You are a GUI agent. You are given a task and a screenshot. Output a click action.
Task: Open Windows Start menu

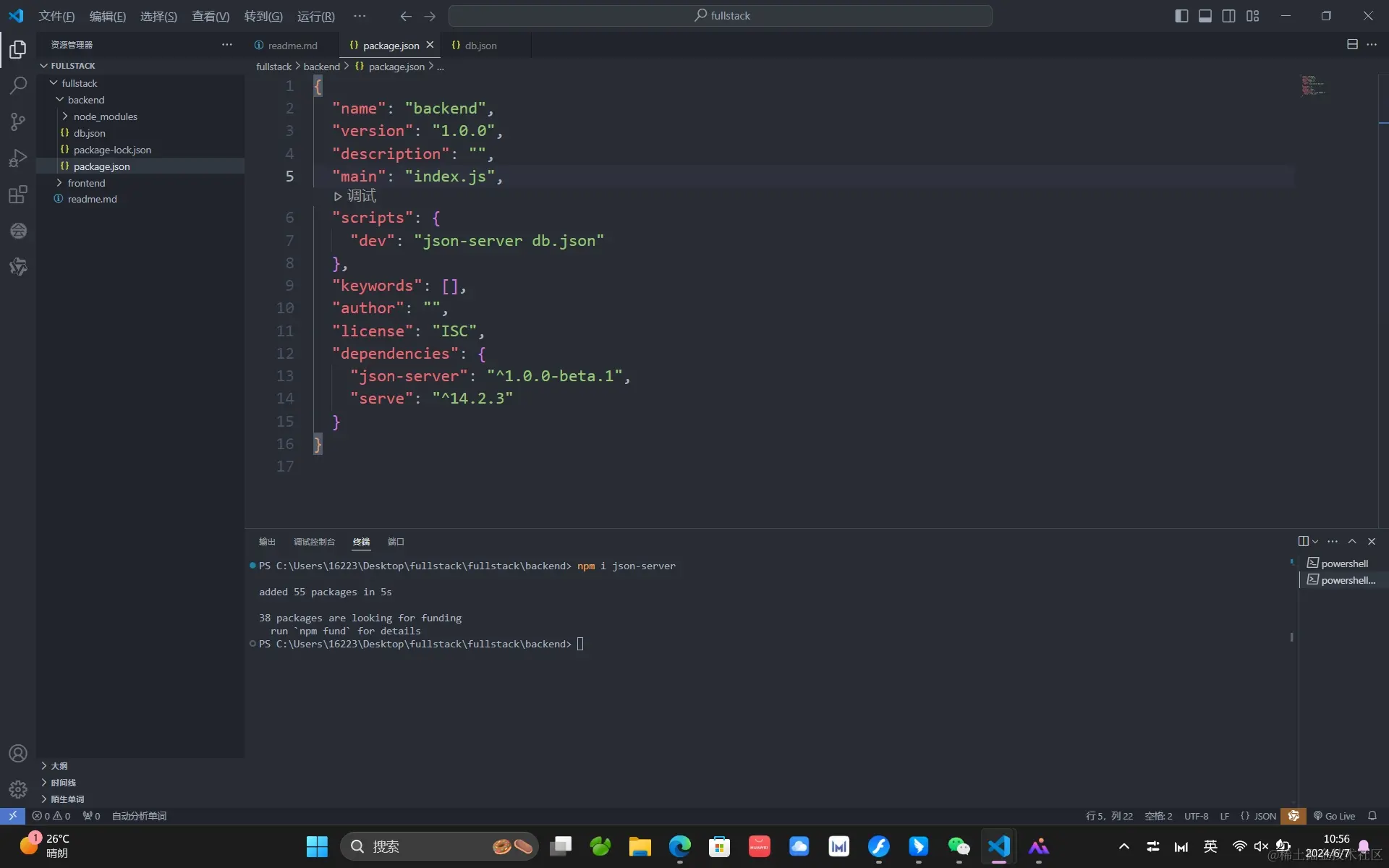click(317, 846)
